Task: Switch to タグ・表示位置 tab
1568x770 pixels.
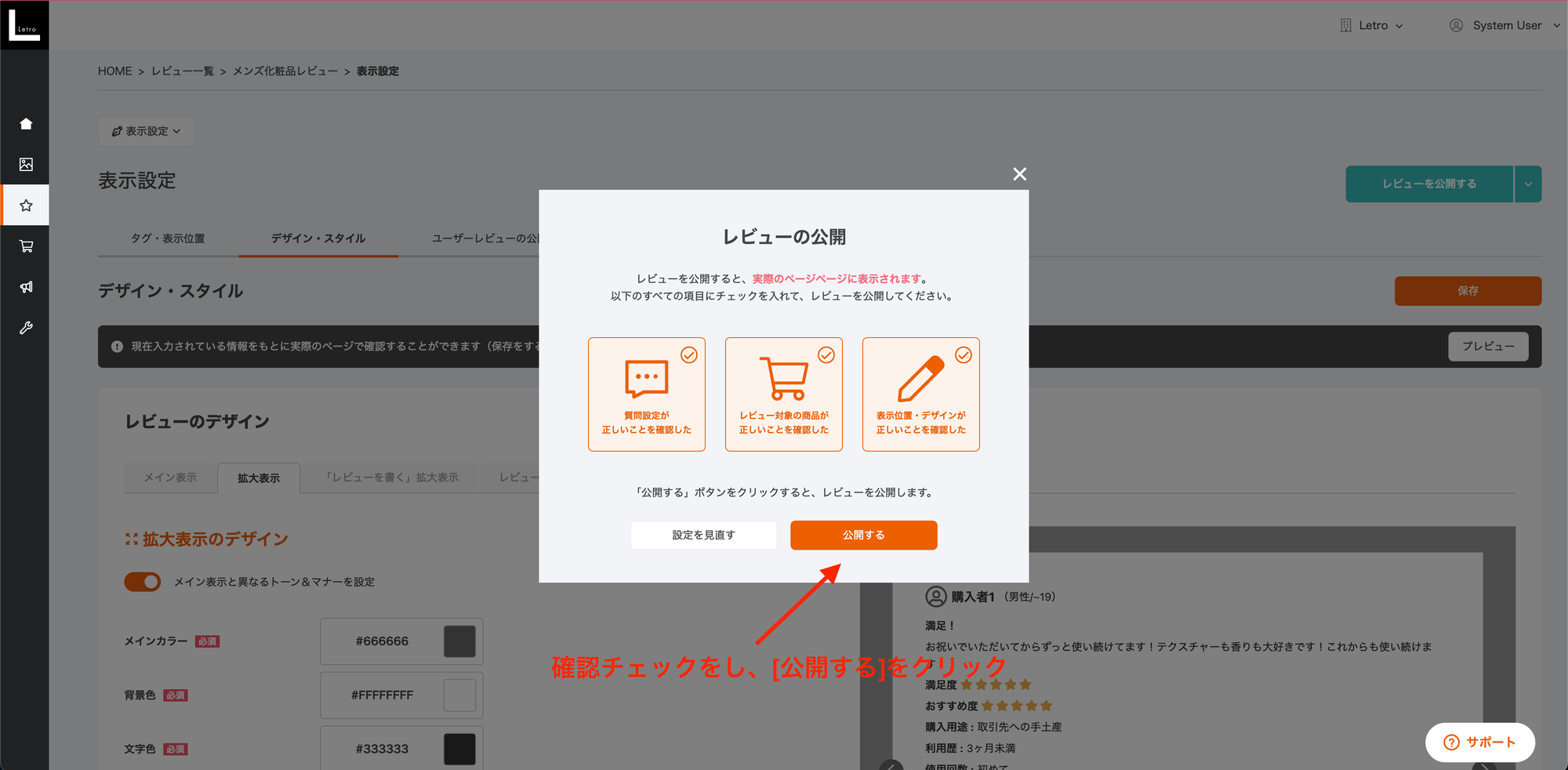Action: [169, 238]
